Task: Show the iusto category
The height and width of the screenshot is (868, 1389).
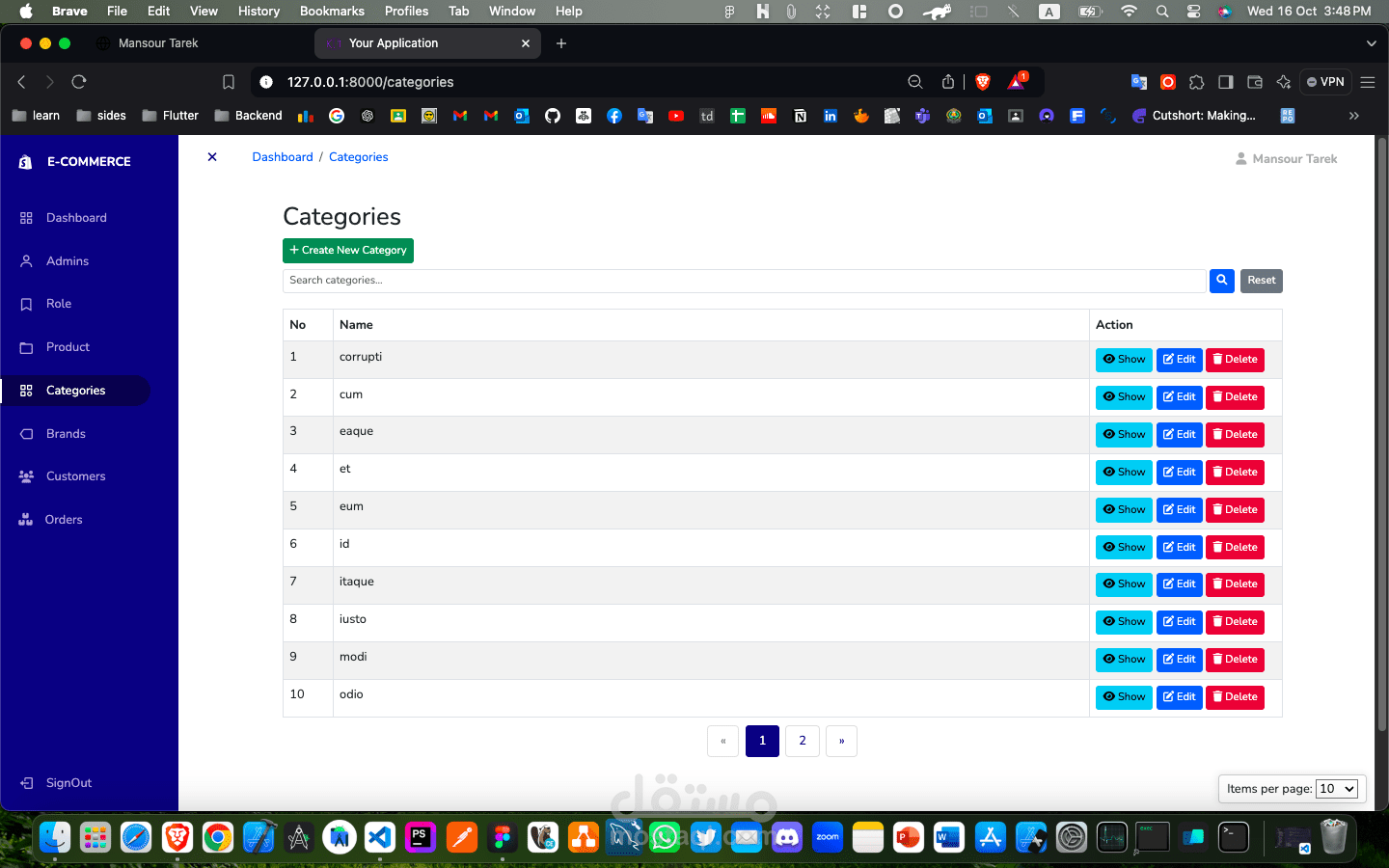Action: click(1124, 622)
